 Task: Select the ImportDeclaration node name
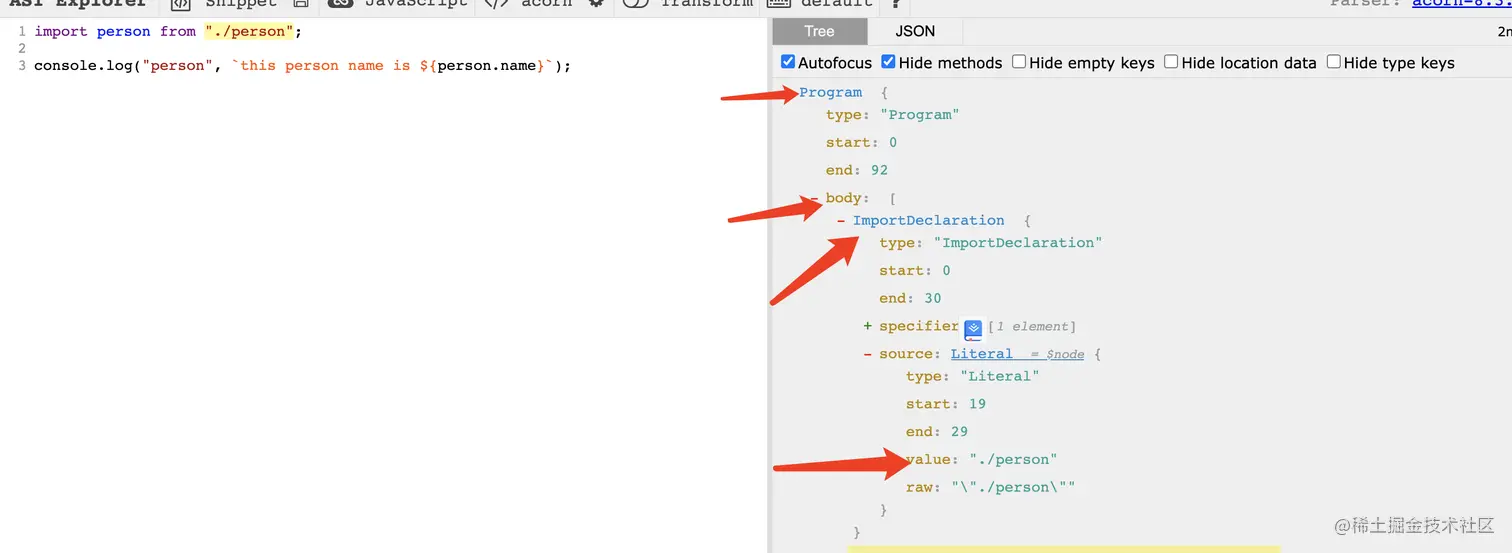(929, 221)
